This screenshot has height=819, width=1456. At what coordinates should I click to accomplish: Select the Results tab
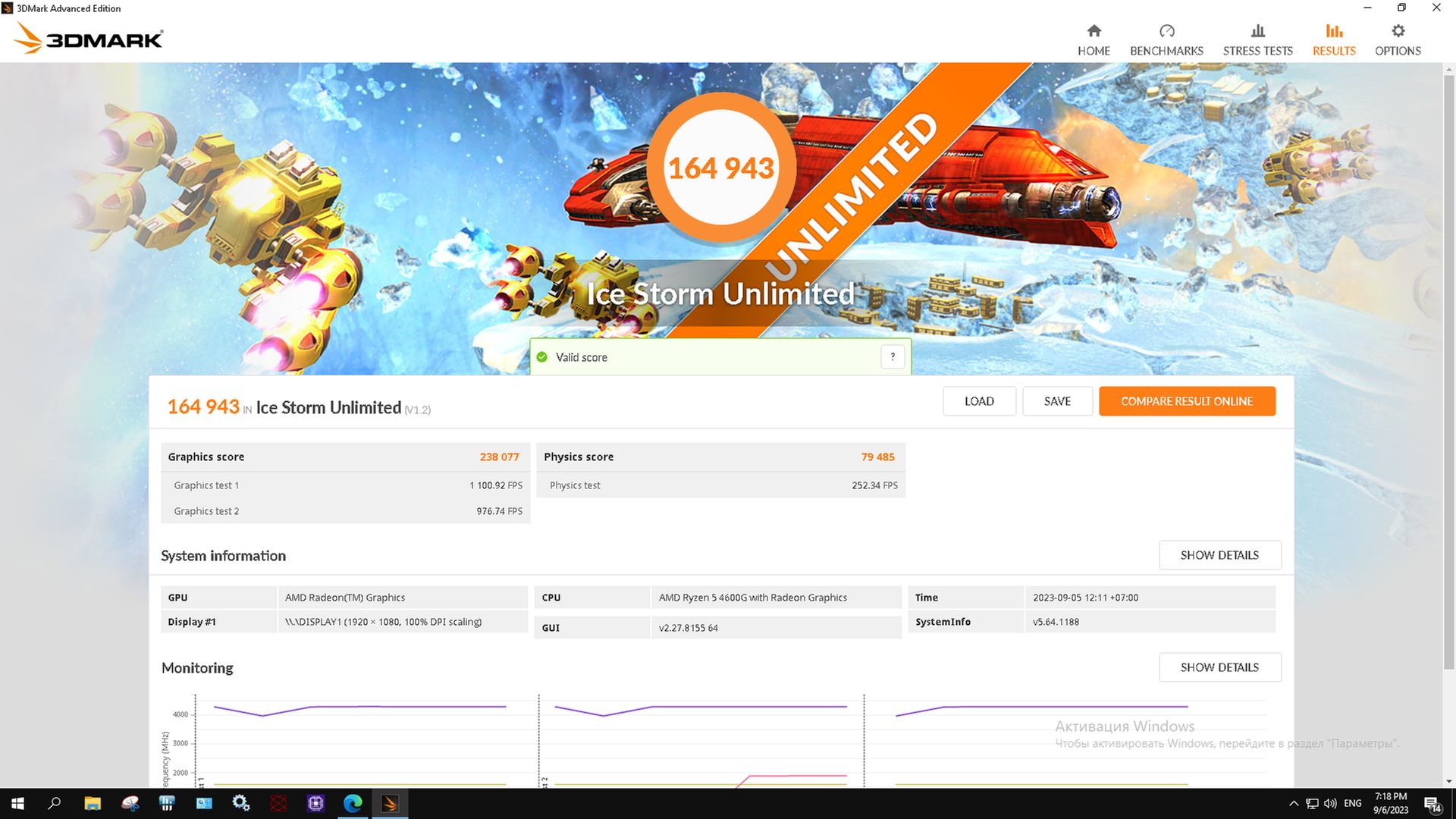point(1334,40)
